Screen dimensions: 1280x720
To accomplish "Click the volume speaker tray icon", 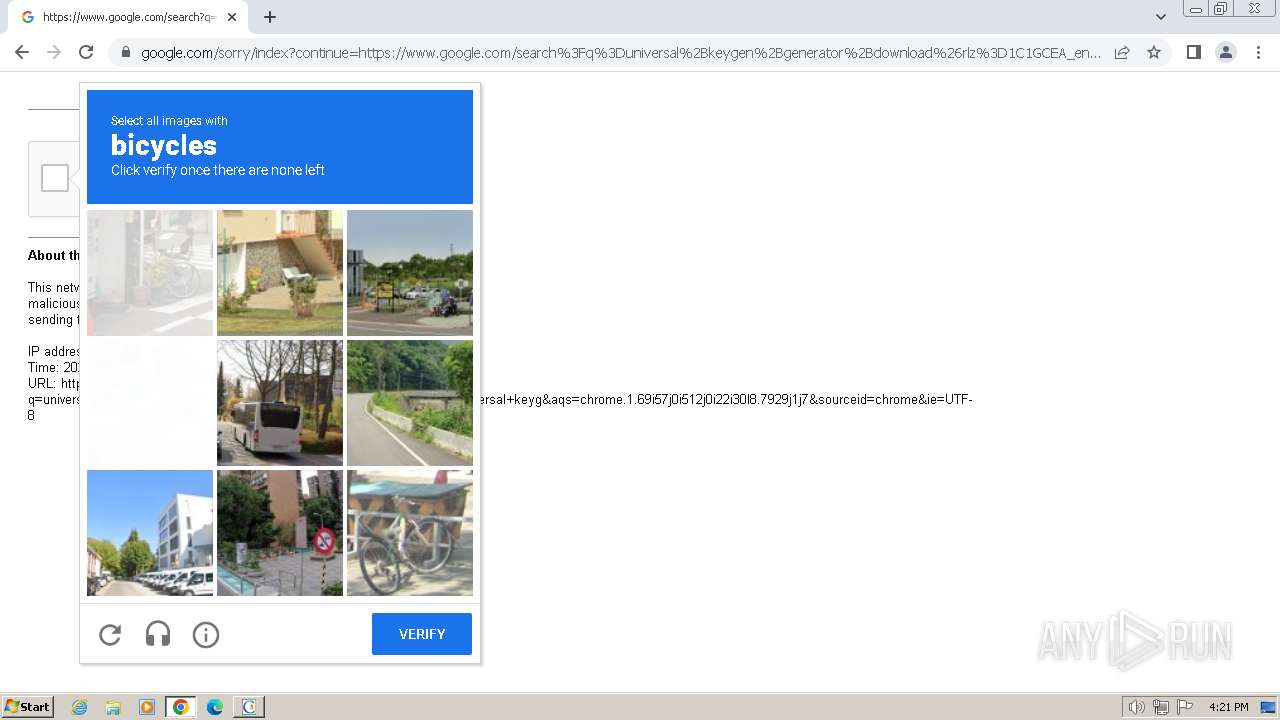I will click(1136, 707).
